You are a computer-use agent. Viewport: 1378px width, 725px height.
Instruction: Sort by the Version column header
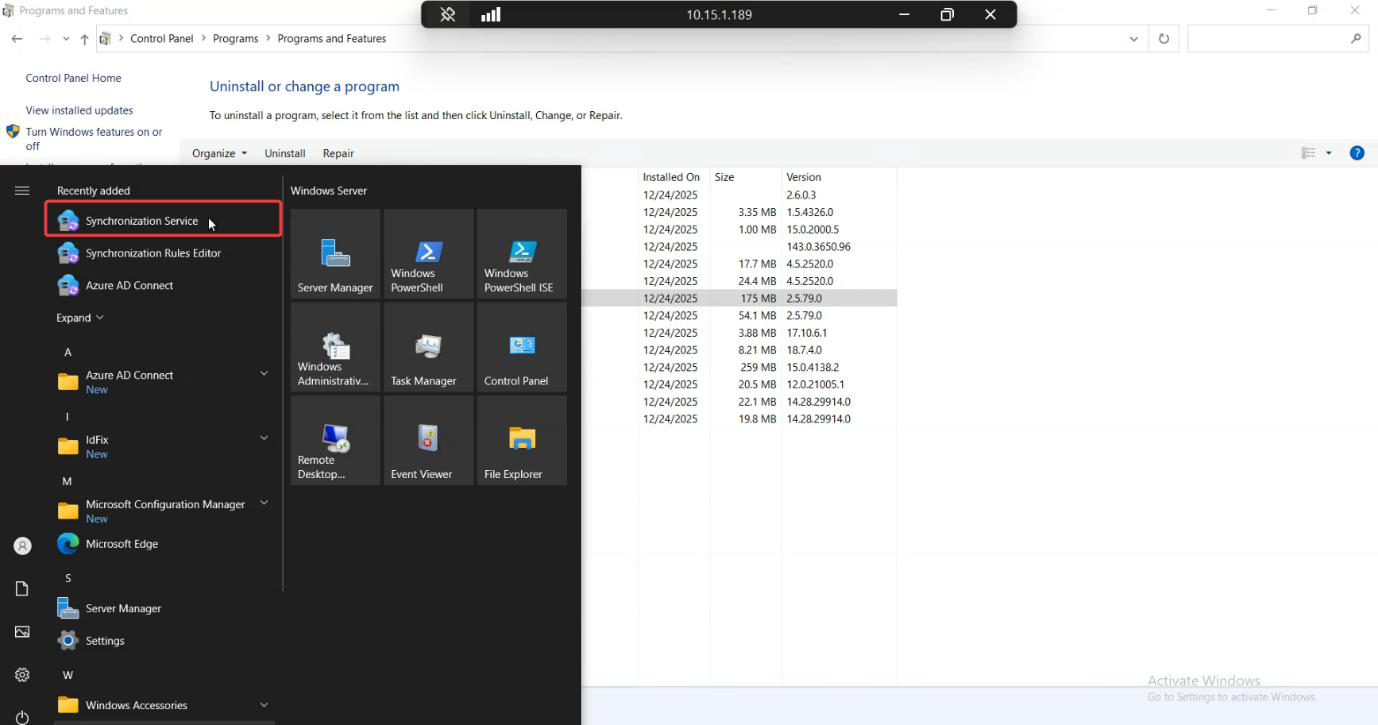coord(839,177)
